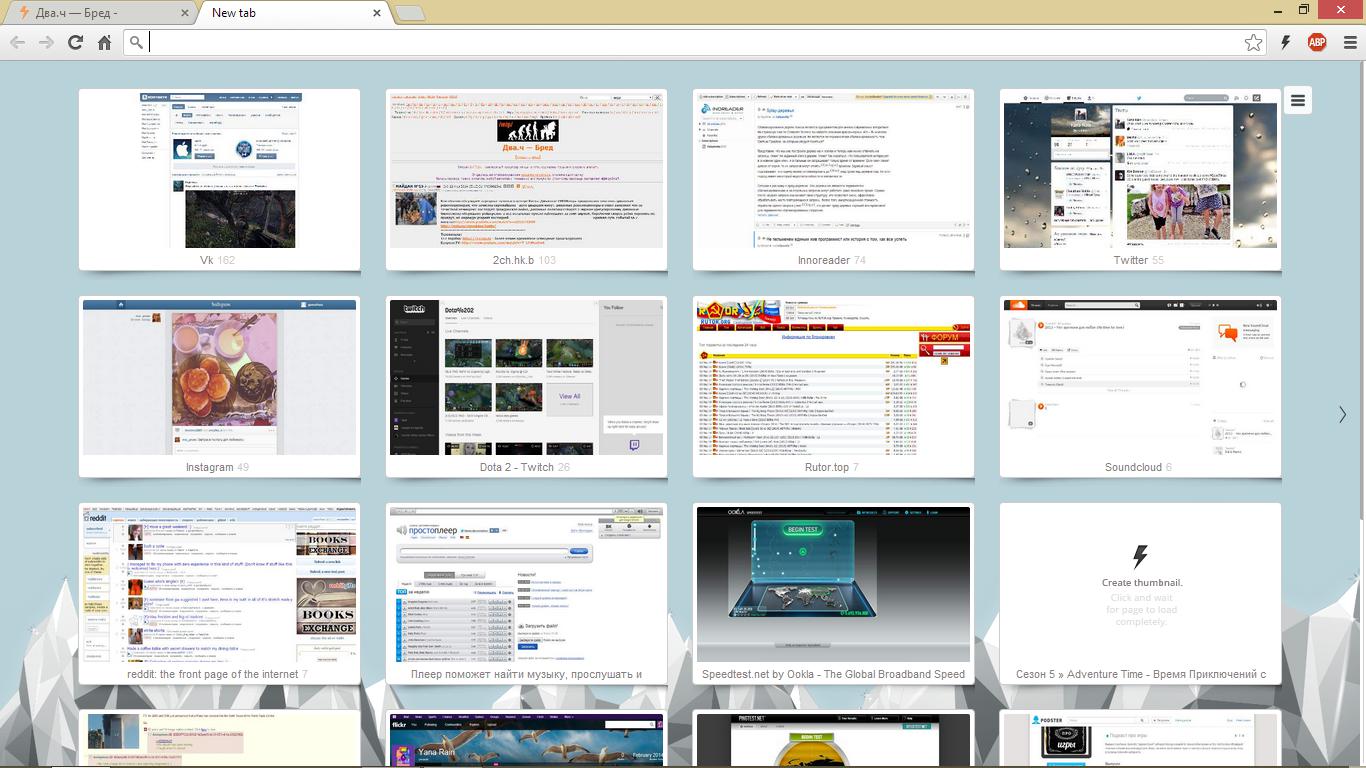Image resolution: width=1366 pixels, height=768 pixels.
Task: Go back using the browser back arrow
Action: [17, 42]
